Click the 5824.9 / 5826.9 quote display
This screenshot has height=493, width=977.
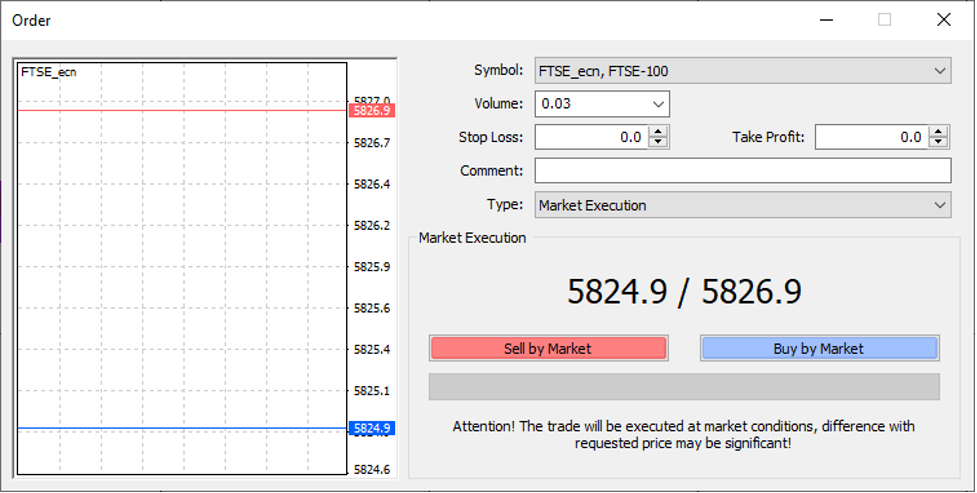pyautogui.click(x=684, y=291)
